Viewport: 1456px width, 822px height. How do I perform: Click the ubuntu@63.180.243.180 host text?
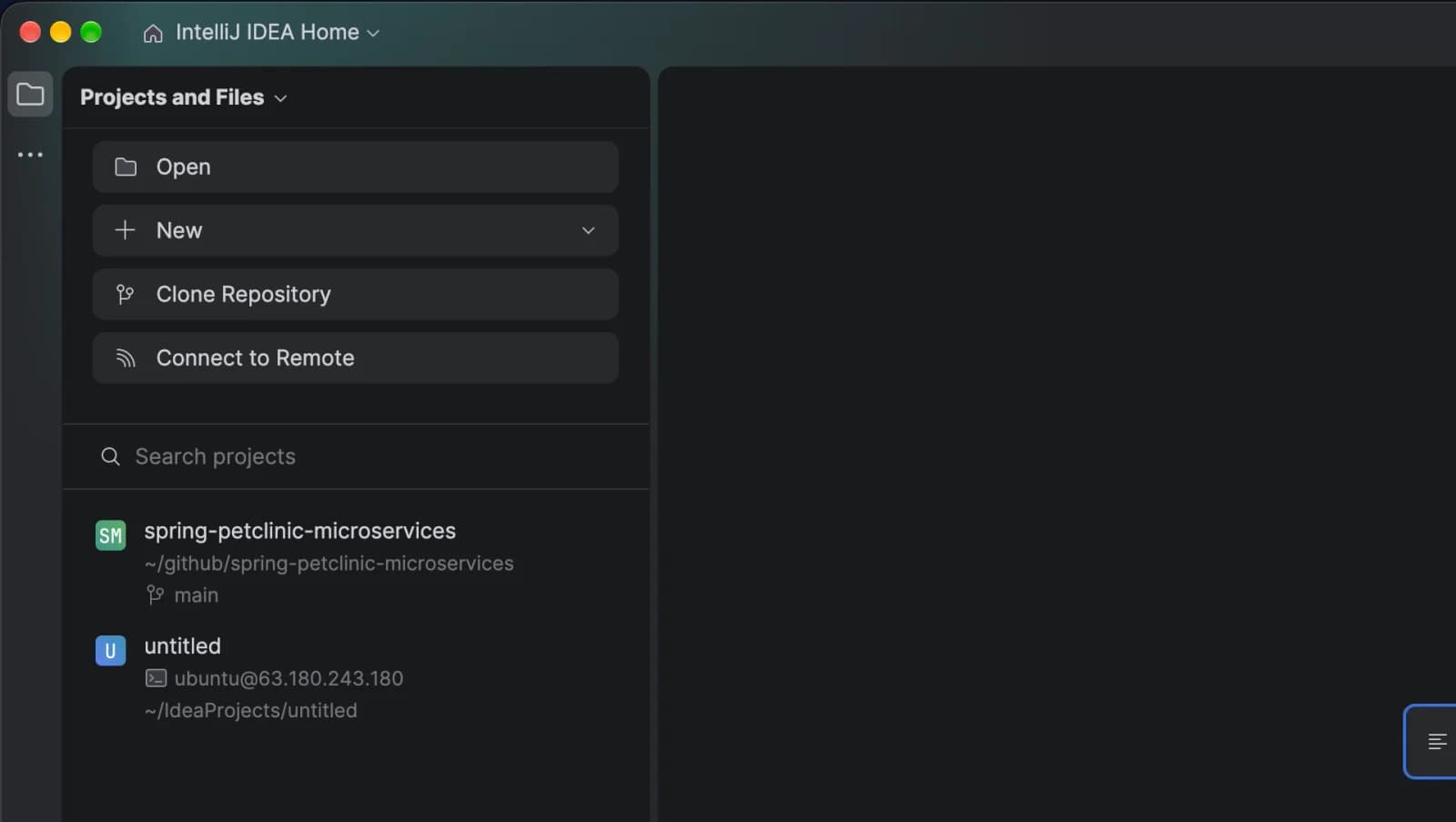pyautogui.click(x=288, y=678)
